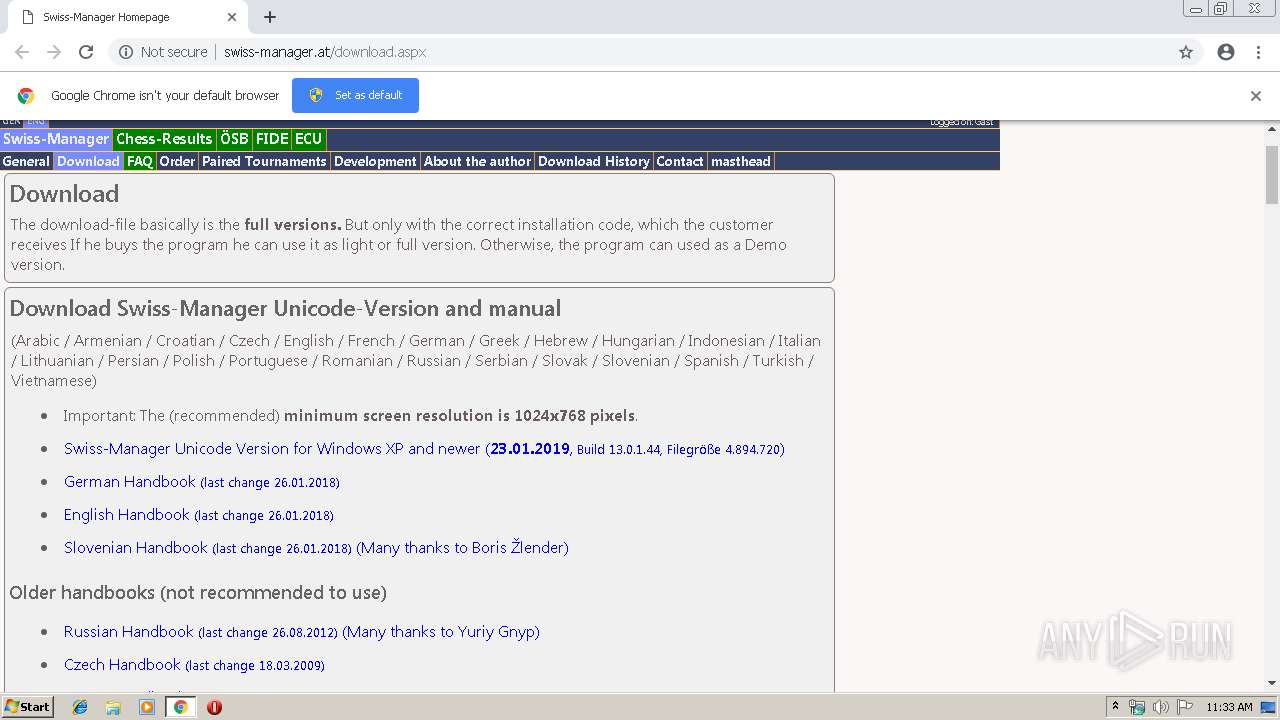
Task: Open FIDE navigation link
Action: pos(272,139)
